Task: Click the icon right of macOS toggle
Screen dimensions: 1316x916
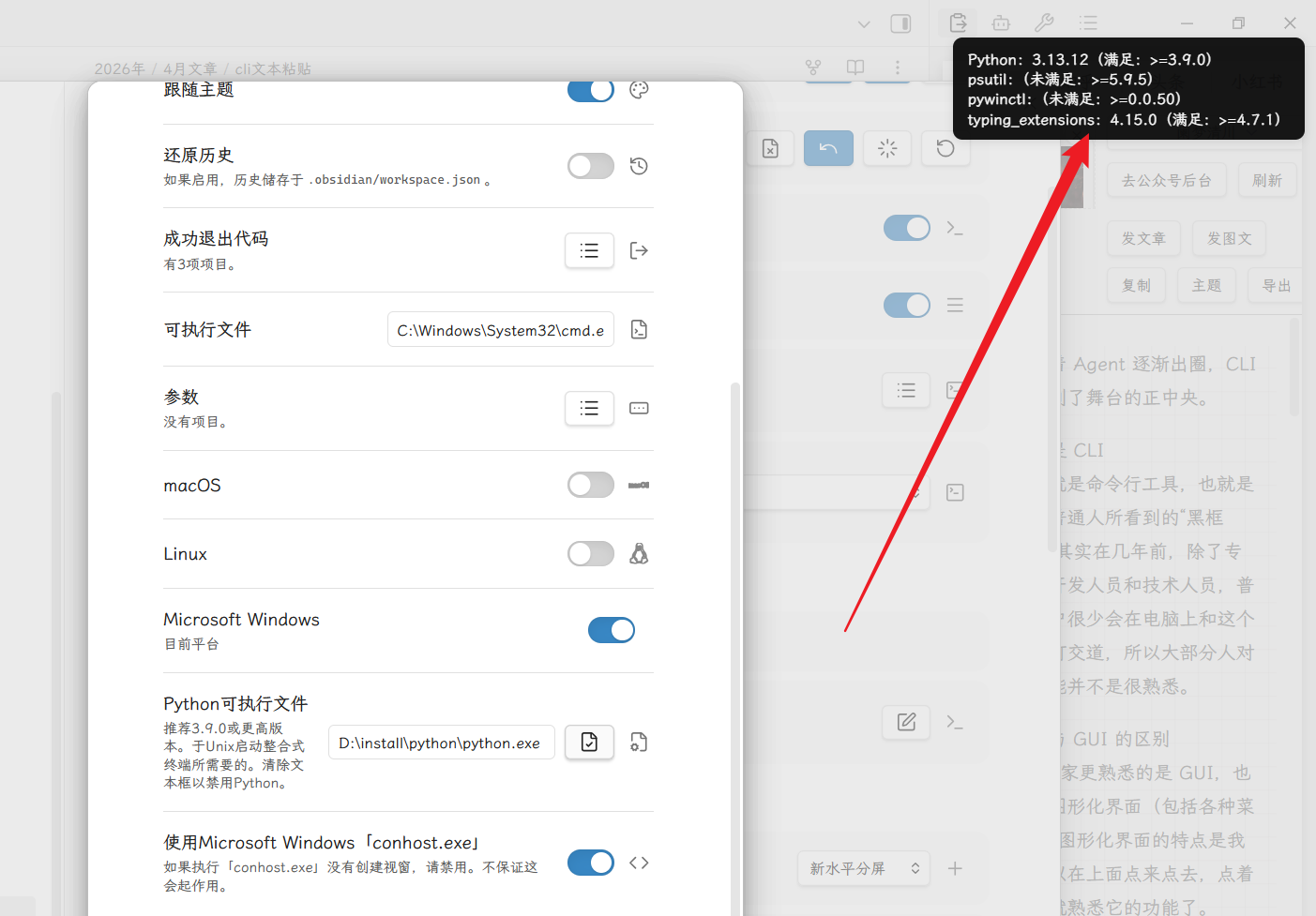Action: tap(639, 485)
